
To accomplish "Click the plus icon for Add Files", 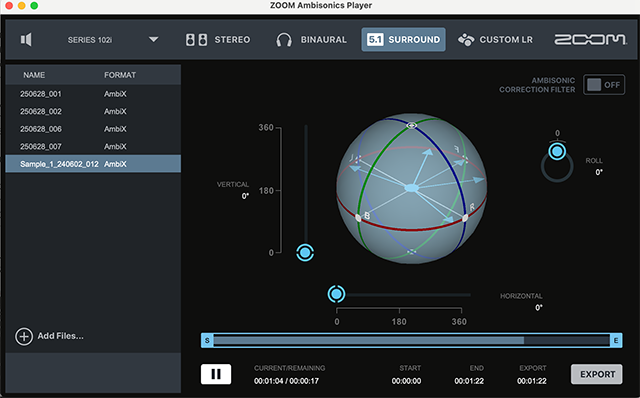I will click(24, 336).
